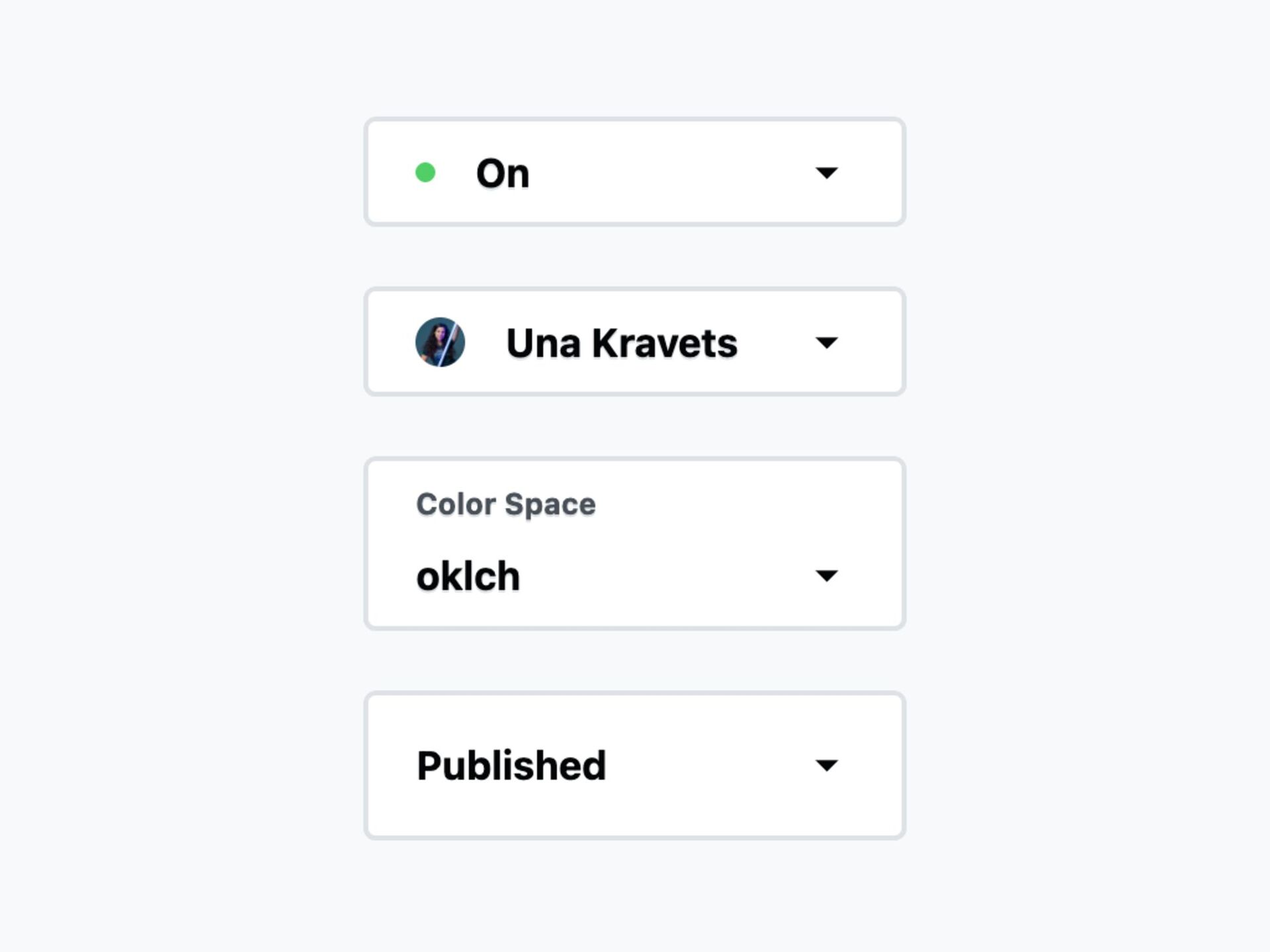The width and height of the screenshot is (1270, 952).
Task: Open the Published status select box
Action: (634, 766)
